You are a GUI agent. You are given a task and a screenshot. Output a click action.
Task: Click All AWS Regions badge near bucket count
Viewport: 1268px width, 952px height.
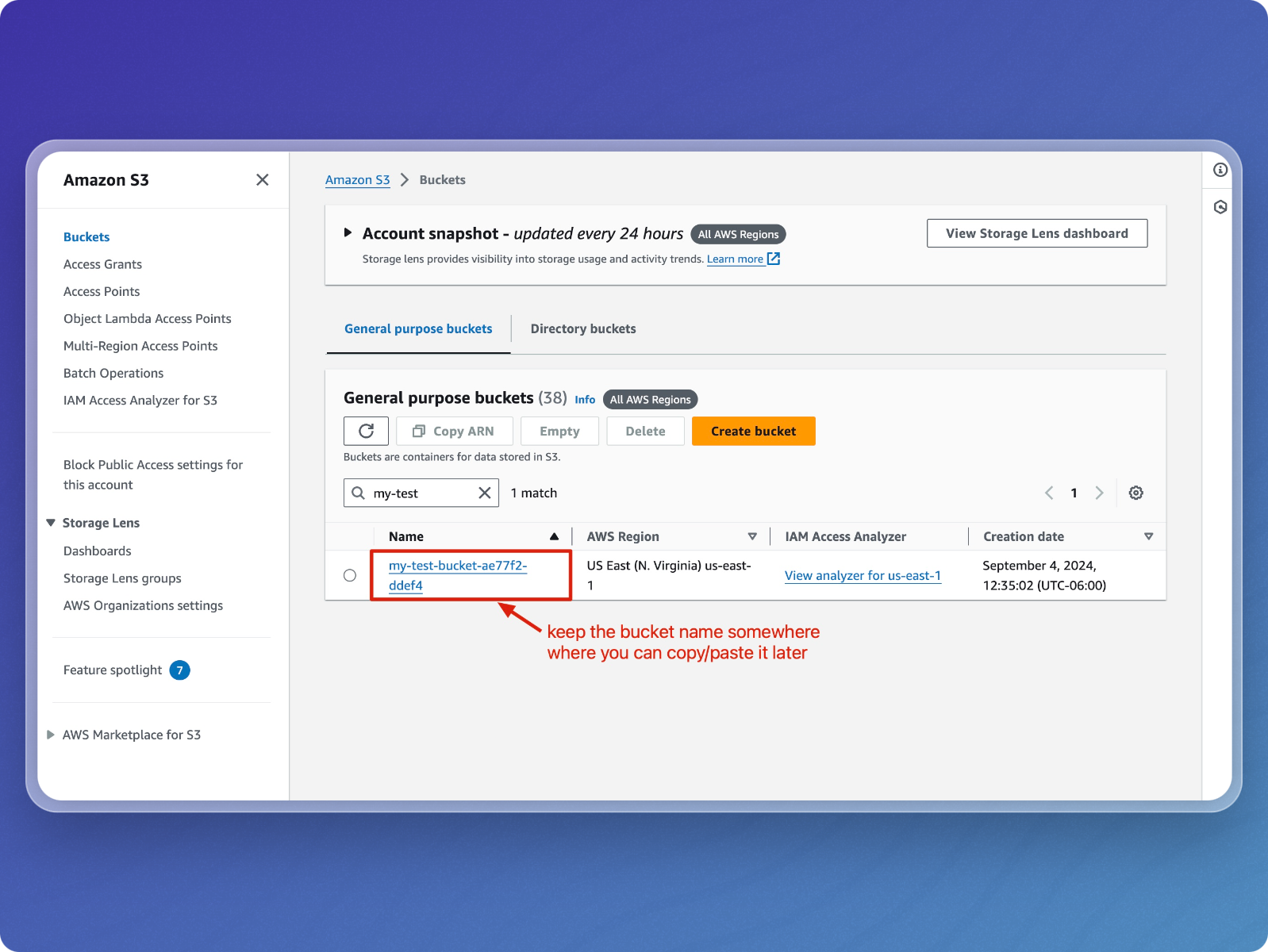click(650, 399)
